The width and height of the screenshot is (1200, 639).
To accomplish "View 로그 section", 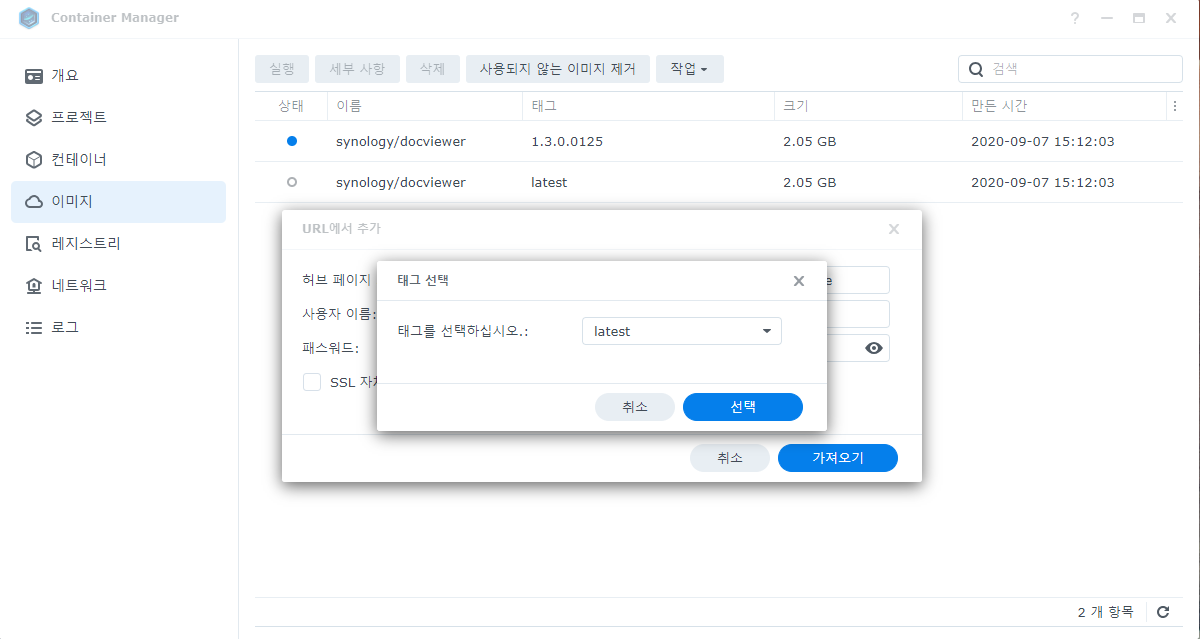I will coord(118,328).
